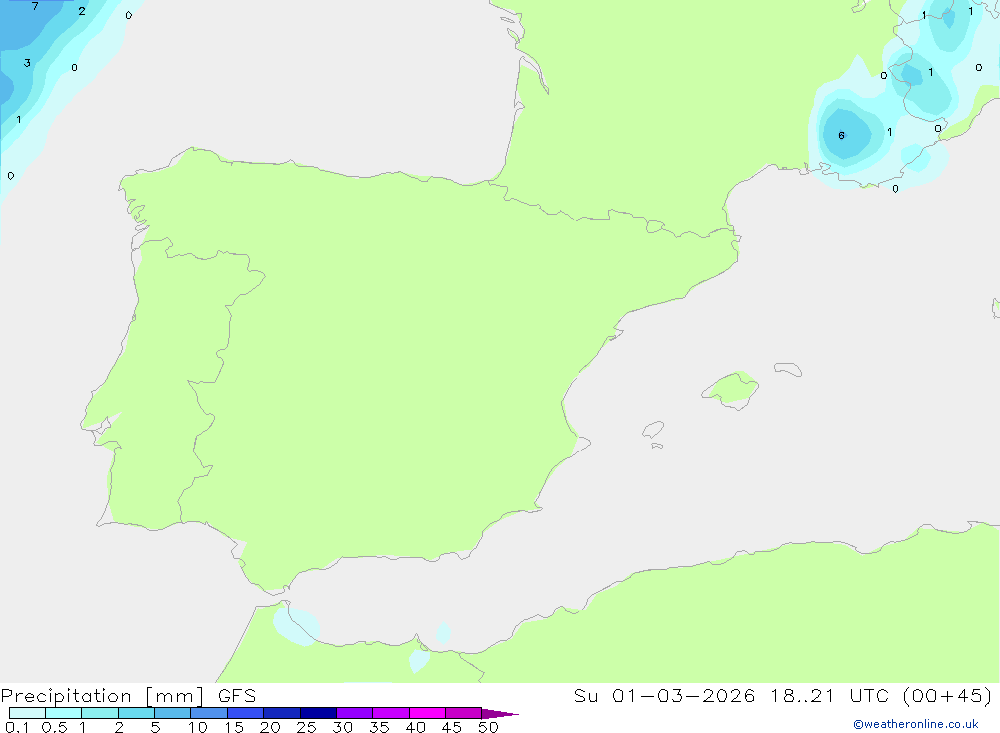This screenshot has width=1000, height=733.
Task: Click the '6' precipitation value over southern France
Action: click(x=841, y=135)
